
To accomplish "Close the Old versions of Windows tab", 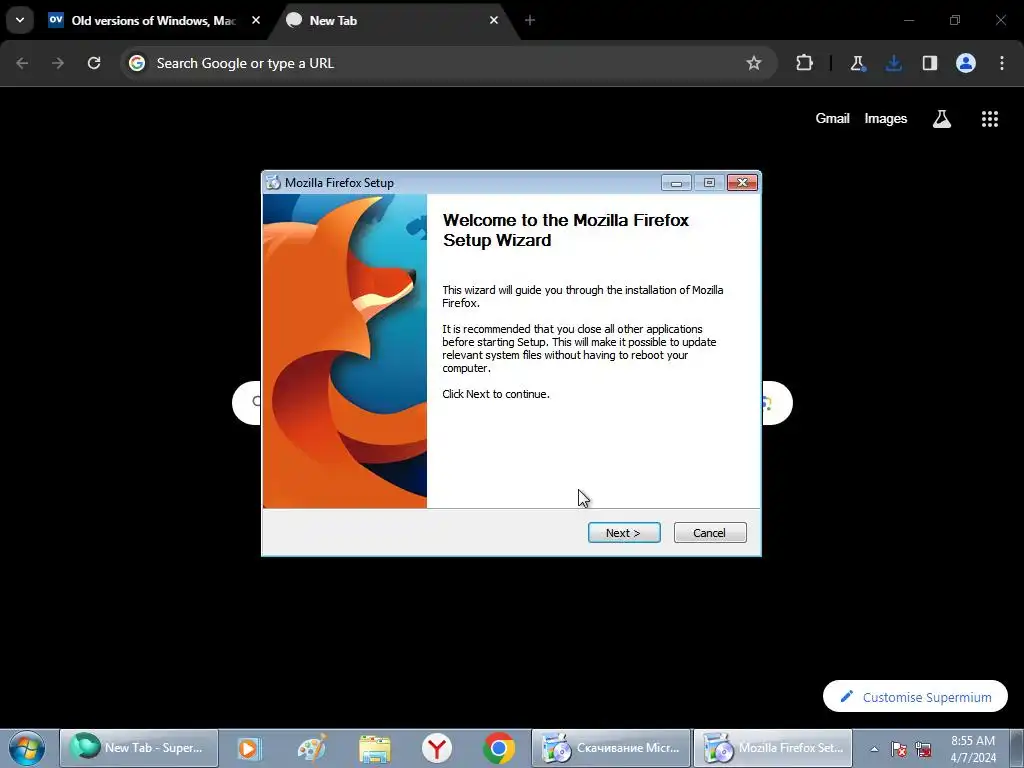I will 256,20.
